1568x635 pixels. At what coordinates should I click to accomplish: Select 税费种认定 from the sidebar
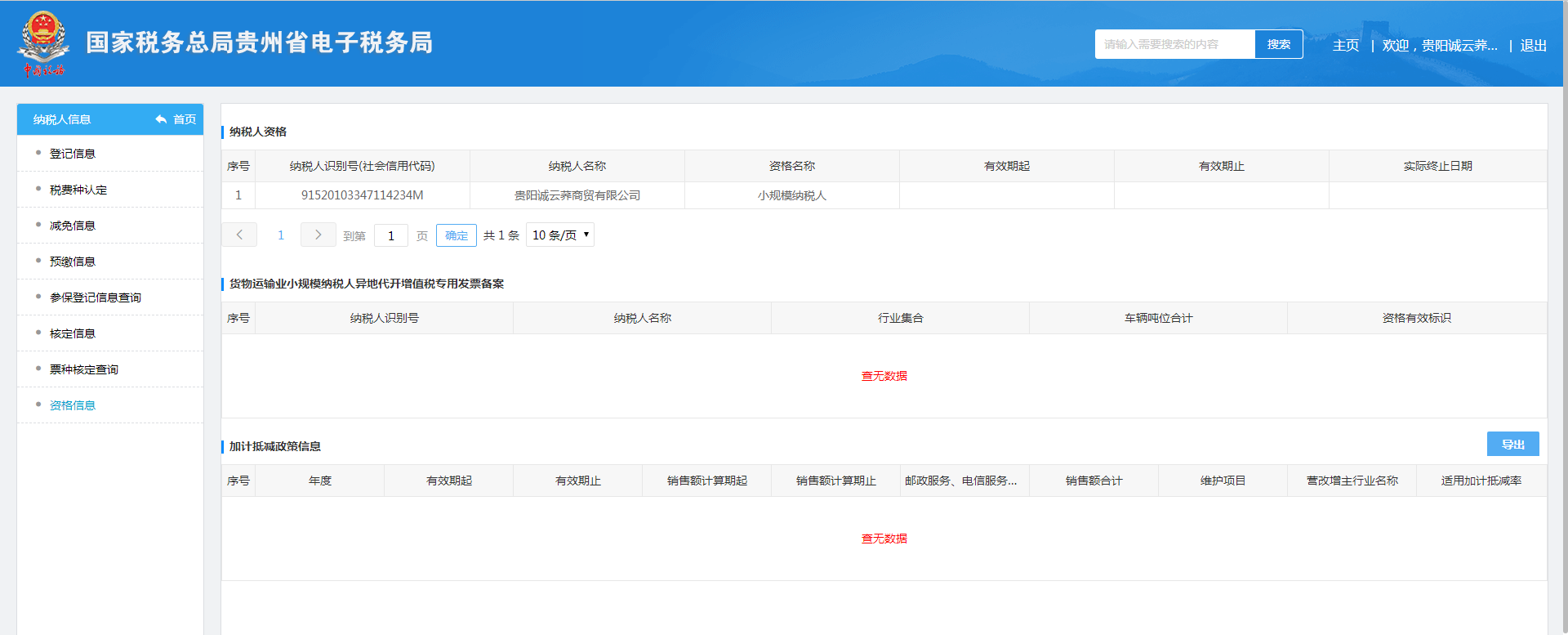point(78,190)
